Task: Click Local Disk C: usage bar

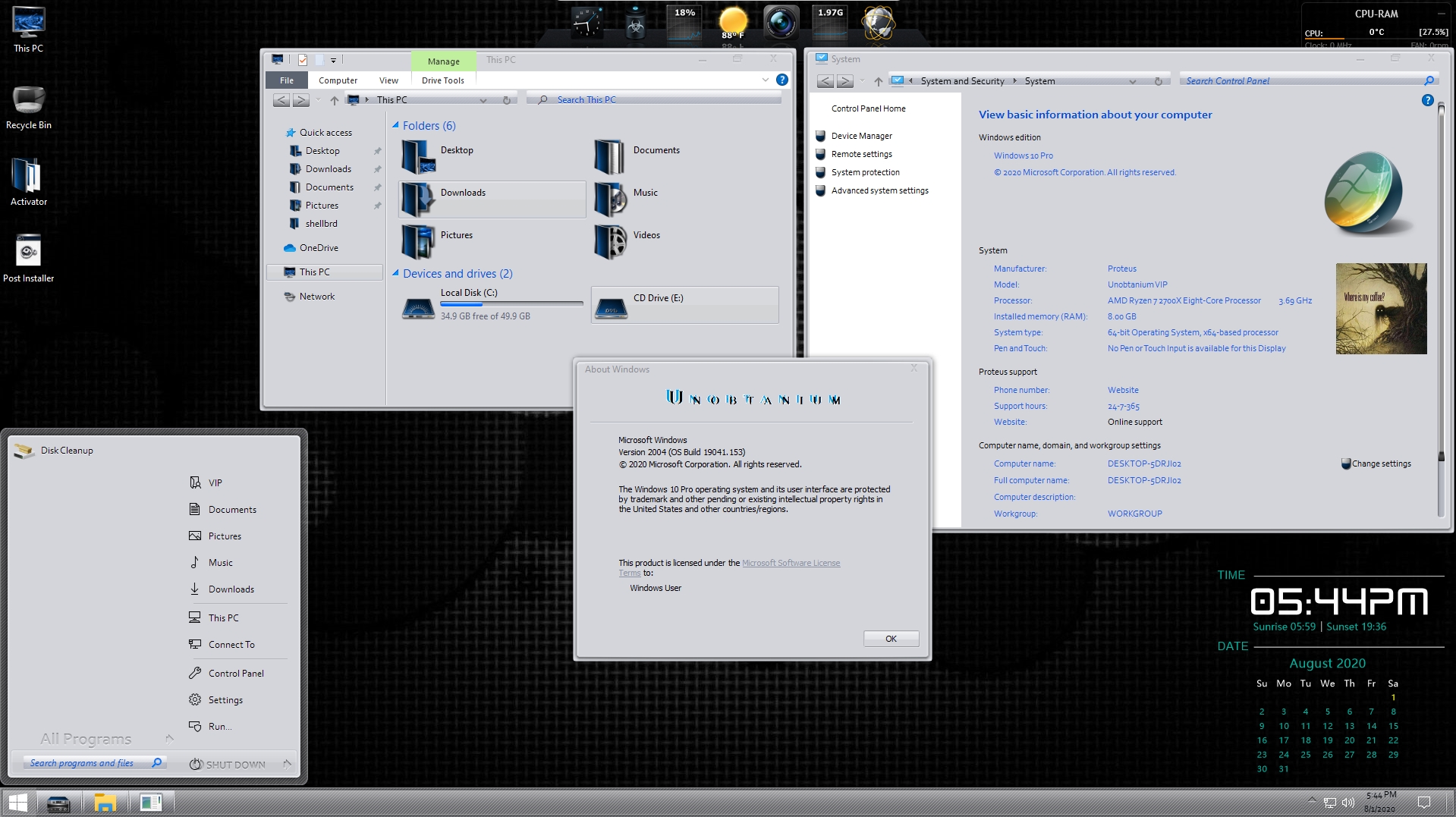Action: [511, 303]
